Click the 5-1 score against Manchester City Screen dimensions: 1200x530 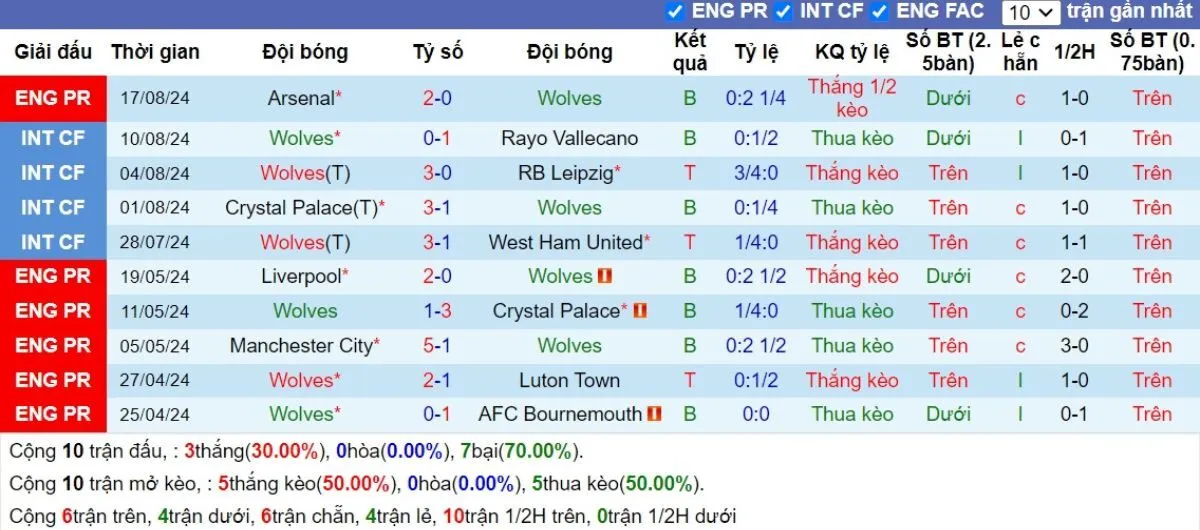(437, 346)
